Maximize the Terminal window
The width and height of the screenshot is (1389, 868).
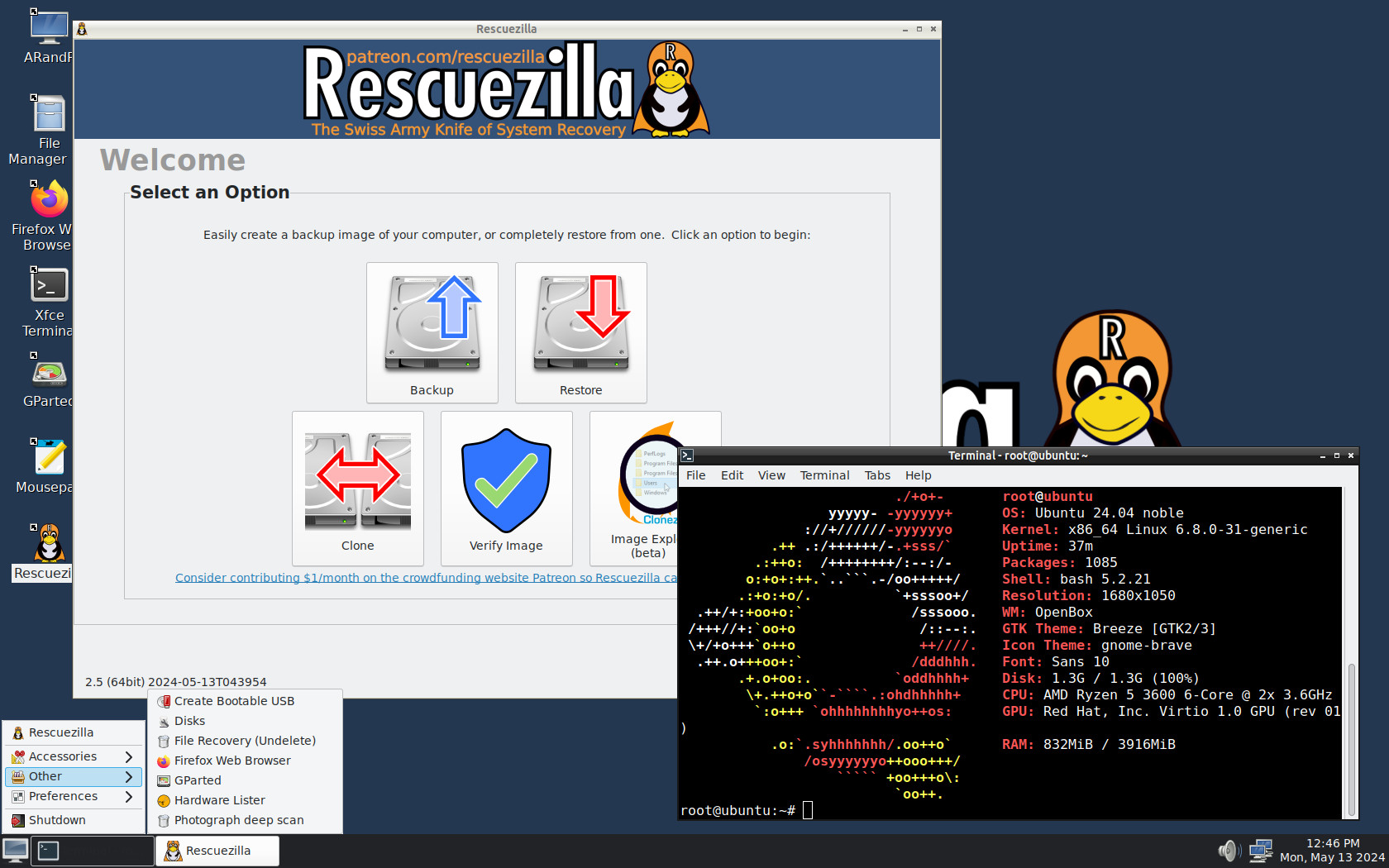click(1337, 455)
